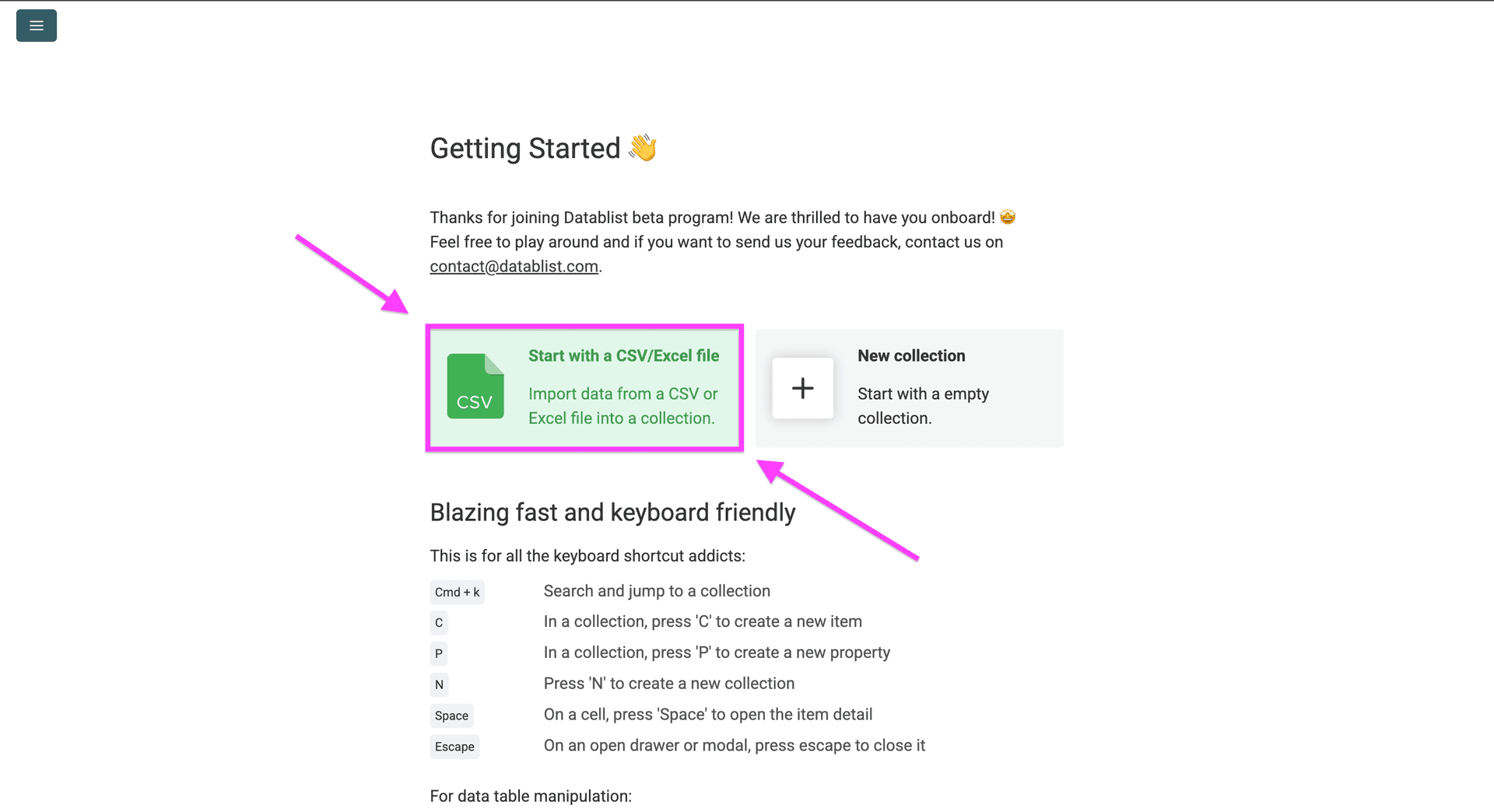The image size is (1494, 812).
Task: Click the party face emoji in welcome text
Action: [1008, 217]
